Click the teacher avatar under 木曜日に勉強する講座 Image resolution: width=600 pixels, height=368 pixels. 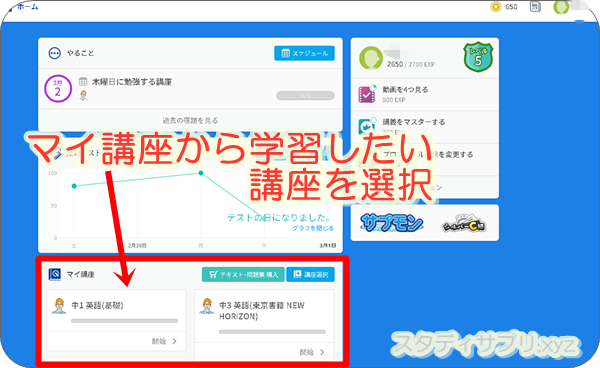(x=83, y=96)
